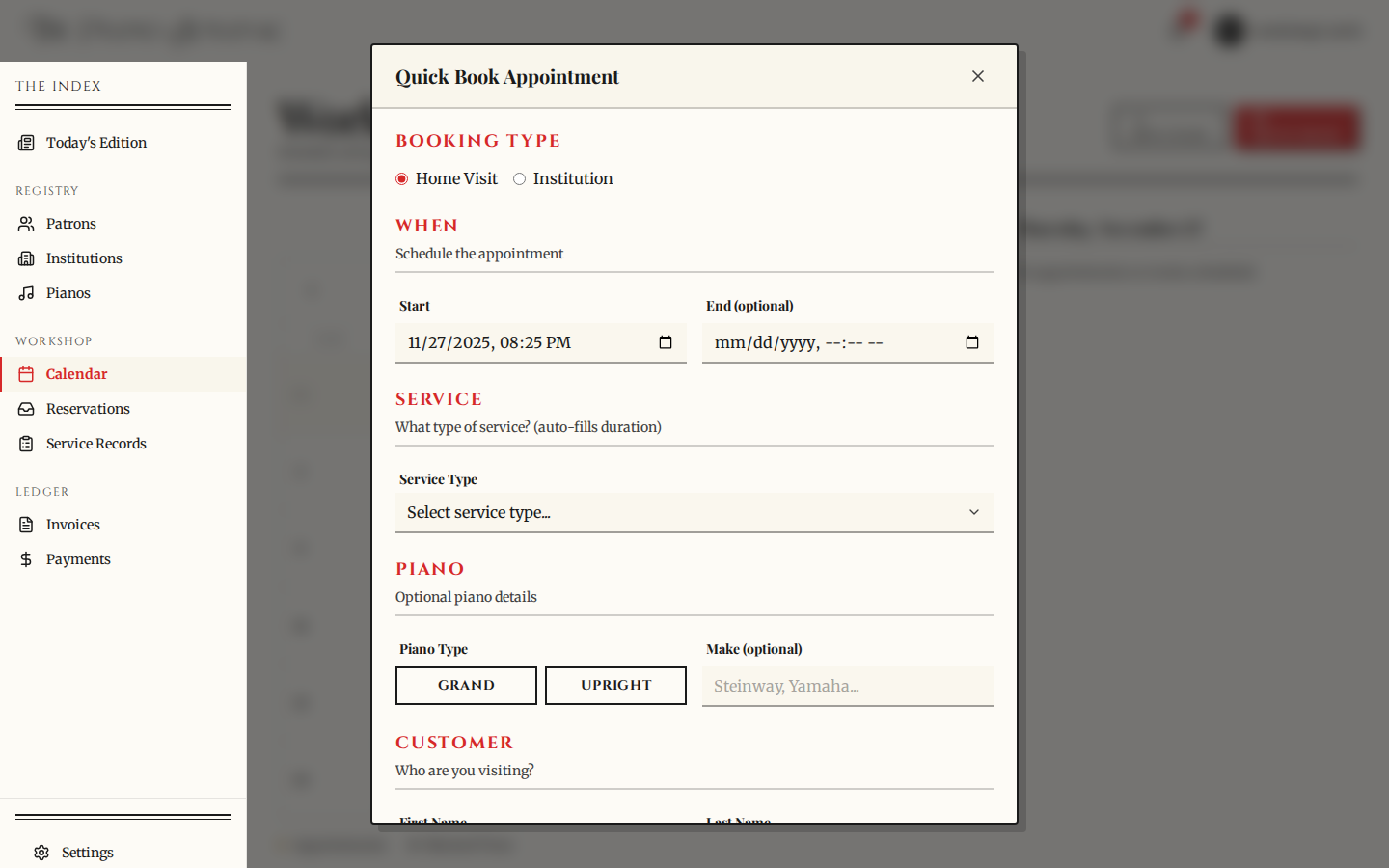Type in the Make optional field
Screen dimensions: 1389x868
[847, 686]
